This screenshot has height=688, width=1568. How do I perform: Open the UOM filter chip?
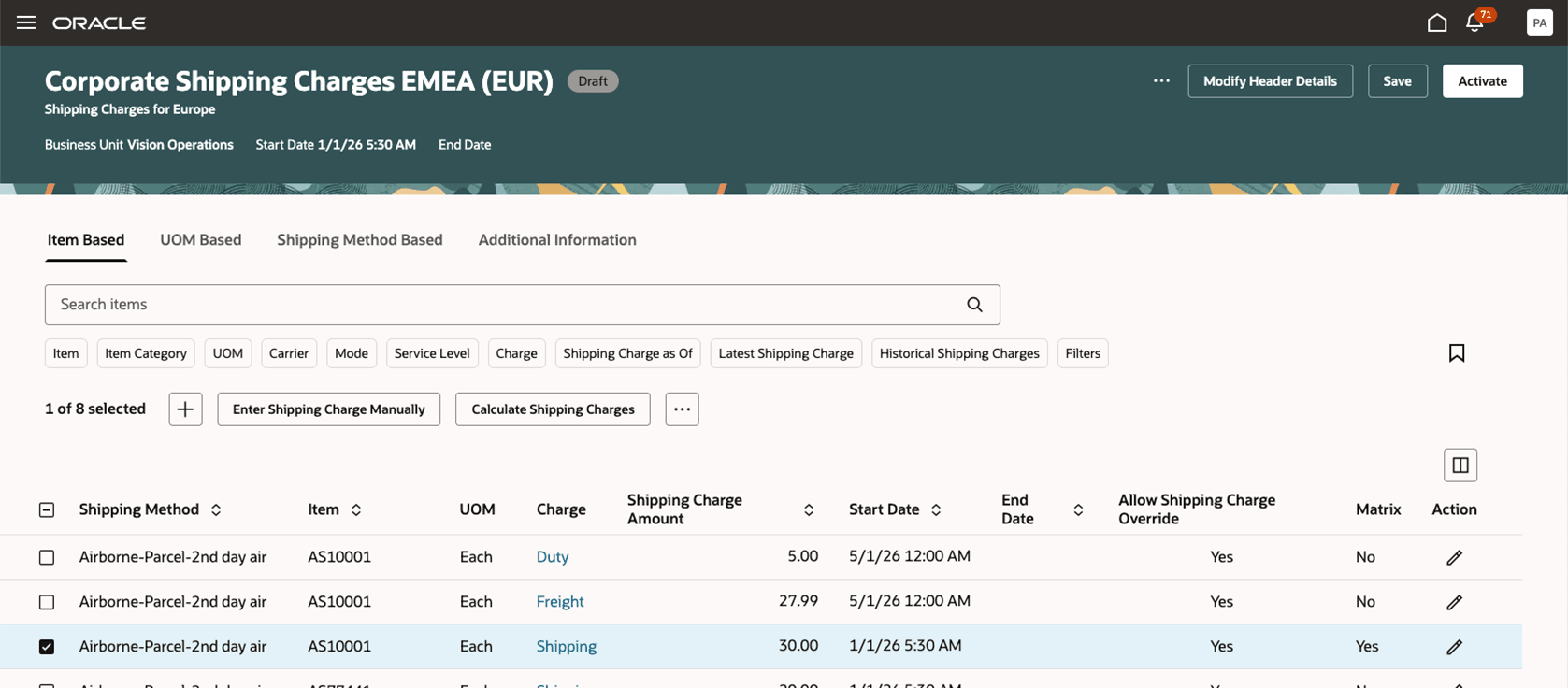[x=227, y=353]
